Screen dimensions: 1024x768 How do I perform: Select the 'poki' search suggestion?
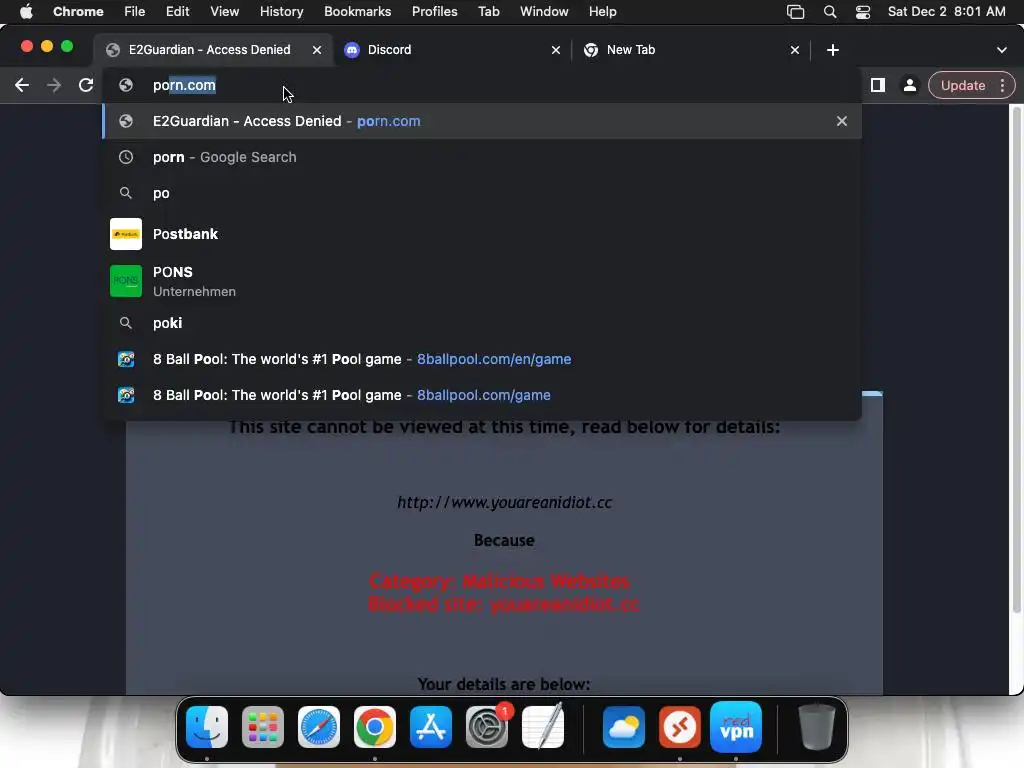tap(482, 323)
